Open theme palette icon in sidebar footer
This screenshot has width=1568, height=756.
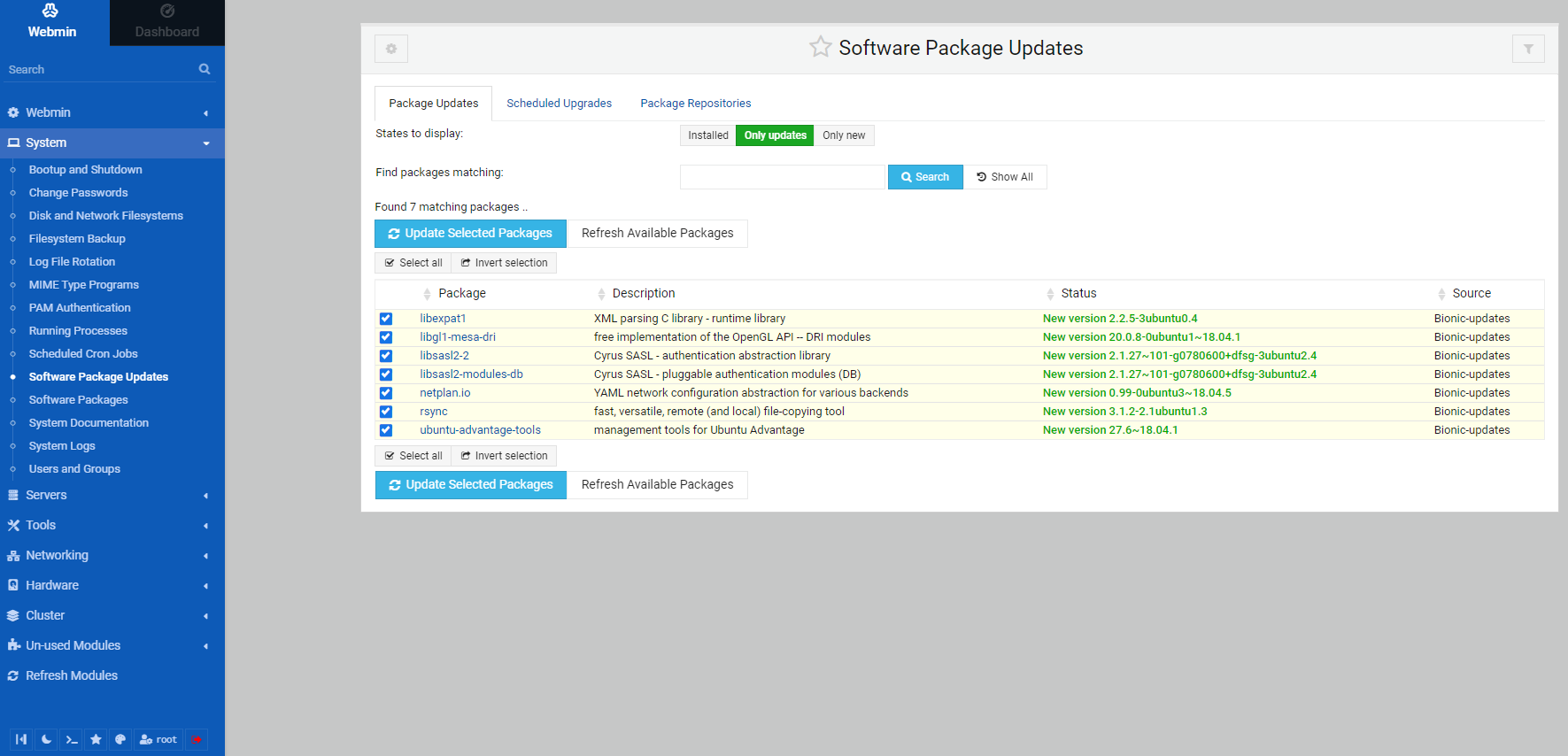[x=120, y=739]
